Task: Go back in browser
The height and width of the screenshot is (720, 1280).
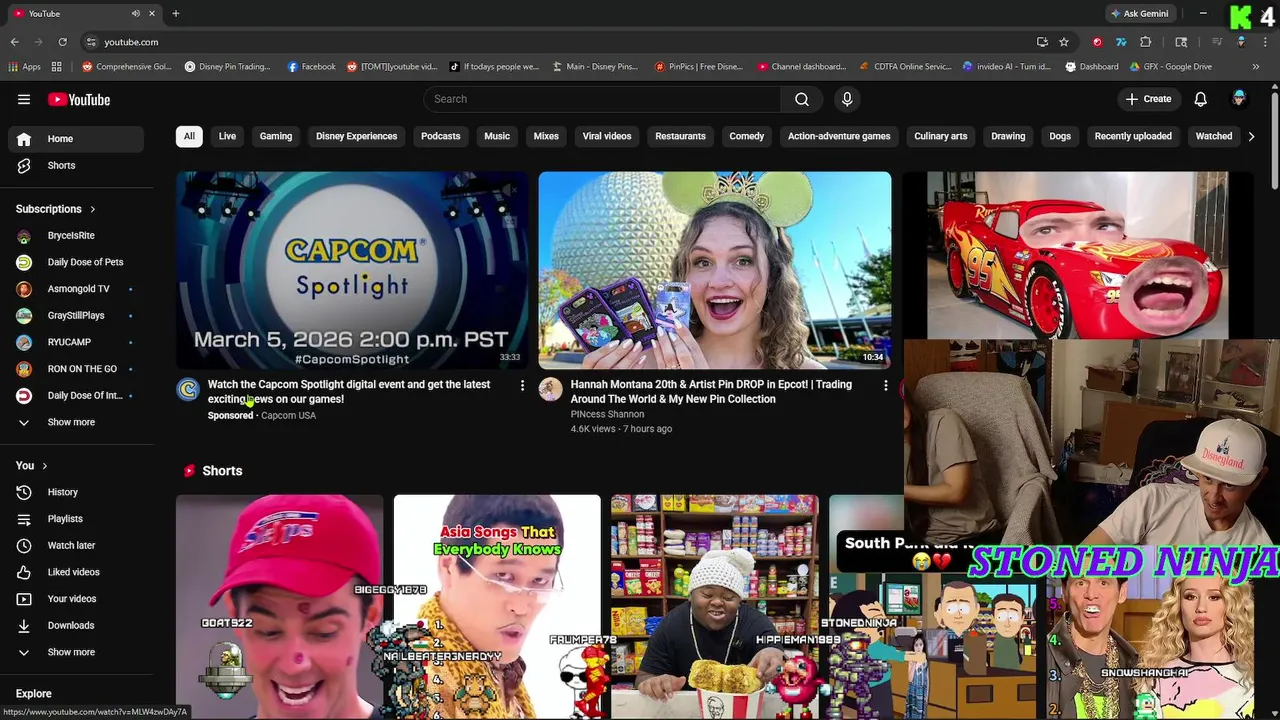Action: pyautogui.click(x=14, y=42)
